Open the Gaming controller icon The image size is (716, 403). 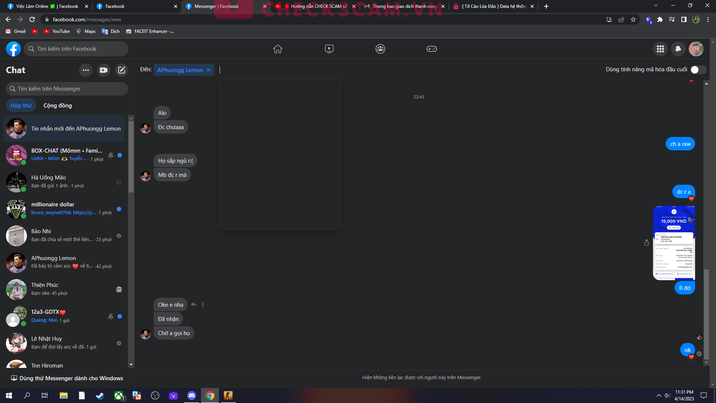tap(432, 48)
